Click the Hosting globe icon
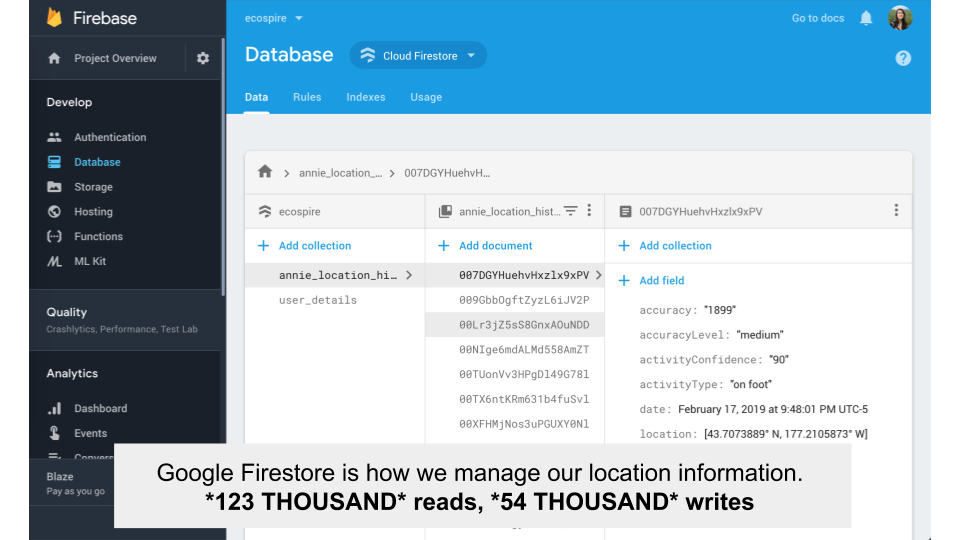 pos(54,211)
